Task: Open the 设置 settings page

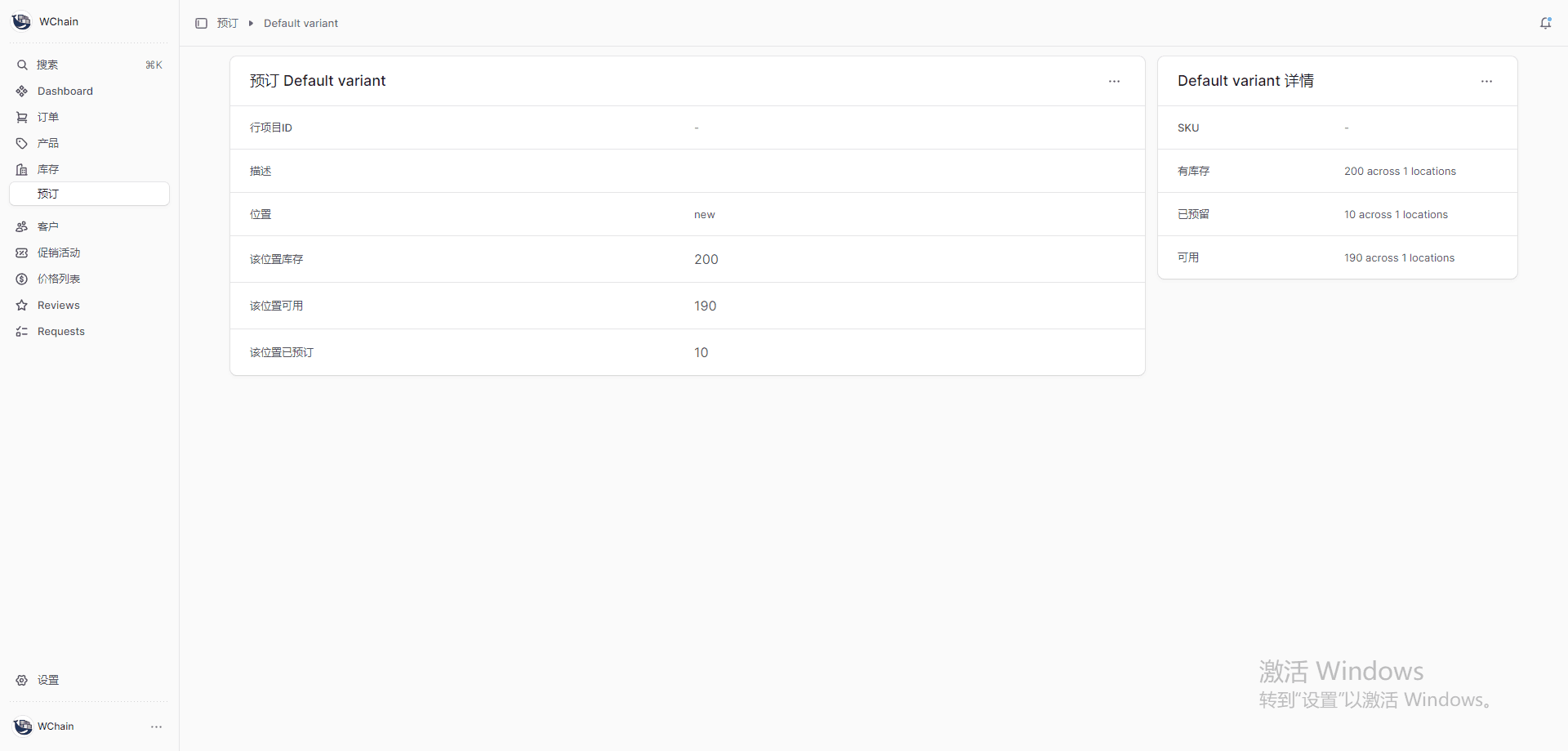Action: click(47, 680)
